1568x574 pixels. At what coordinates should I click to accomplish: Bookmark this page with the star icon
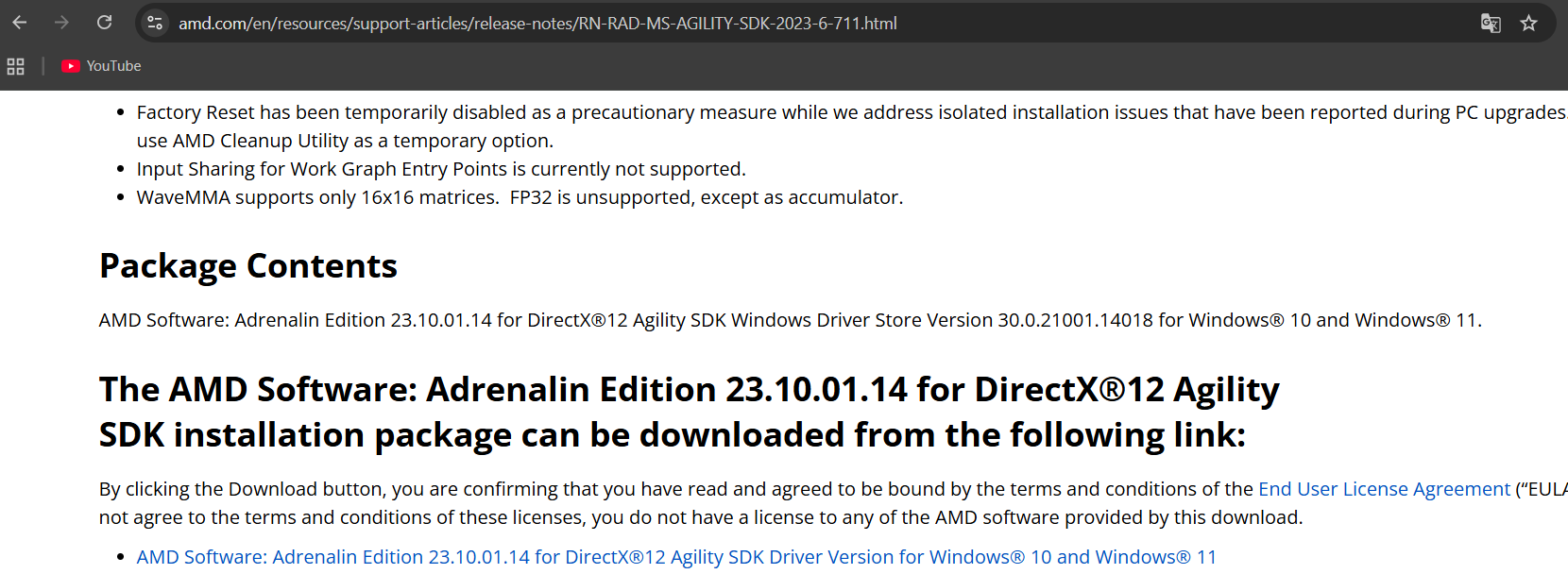(1528, 24)
